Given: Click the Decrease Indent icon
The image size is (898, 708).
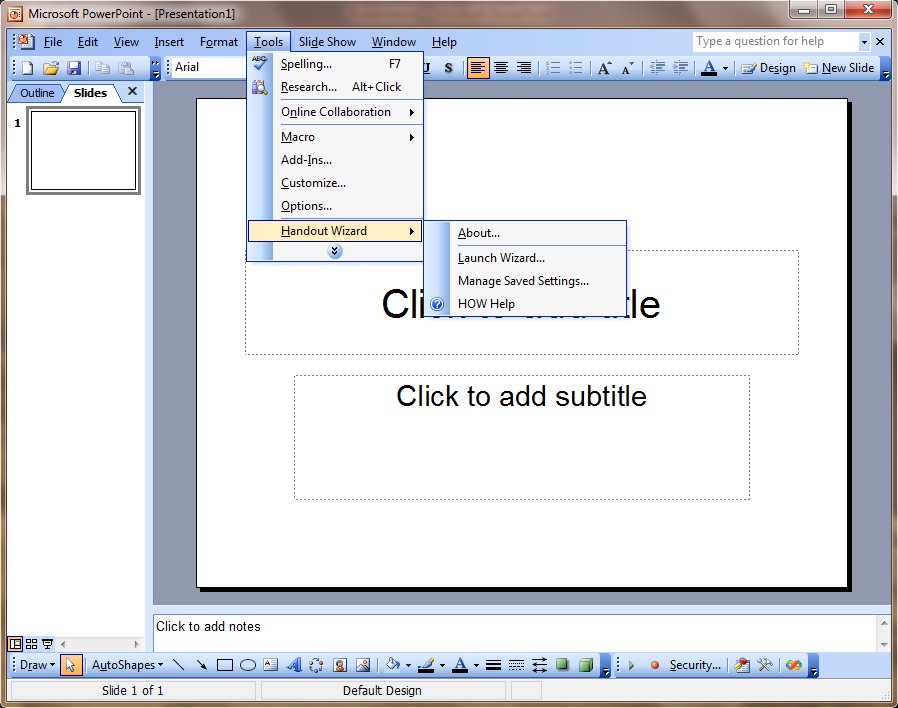Looking at the screenshot, I should (x=657, y=68).
